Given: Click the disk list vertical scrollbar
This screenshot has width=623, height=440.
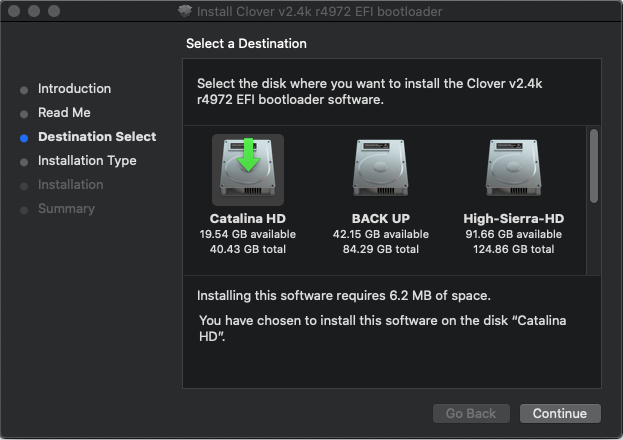Looking at the screenshot, I should click(594, 166).
